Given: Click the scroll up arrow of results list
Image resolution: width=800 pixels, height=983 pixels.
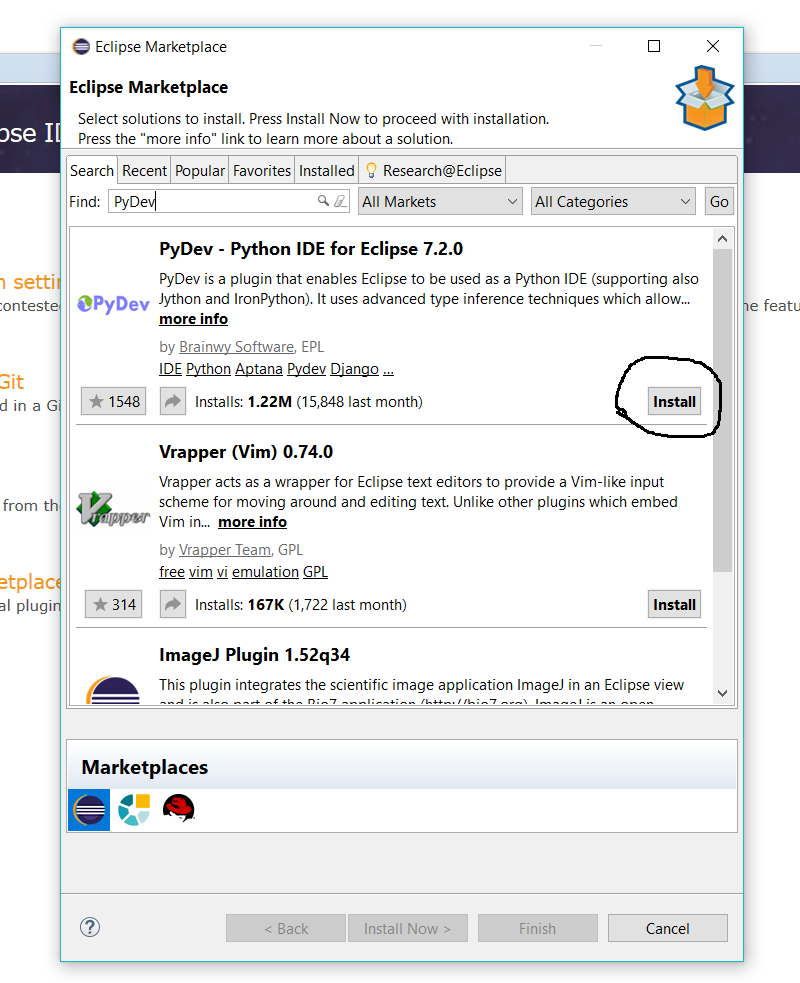Looking at the screenshot, I should pyautogui.click(x=722, y=239).
